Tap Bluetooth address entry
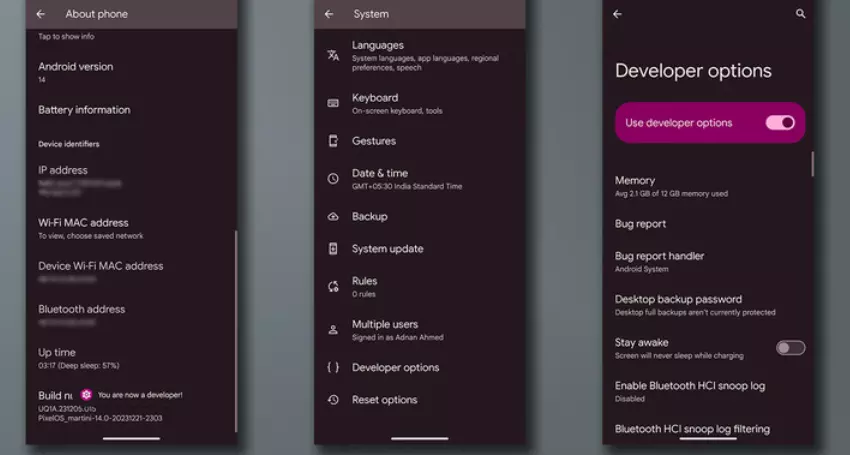Viewport: 850px width, 455px height. point(131,315)
